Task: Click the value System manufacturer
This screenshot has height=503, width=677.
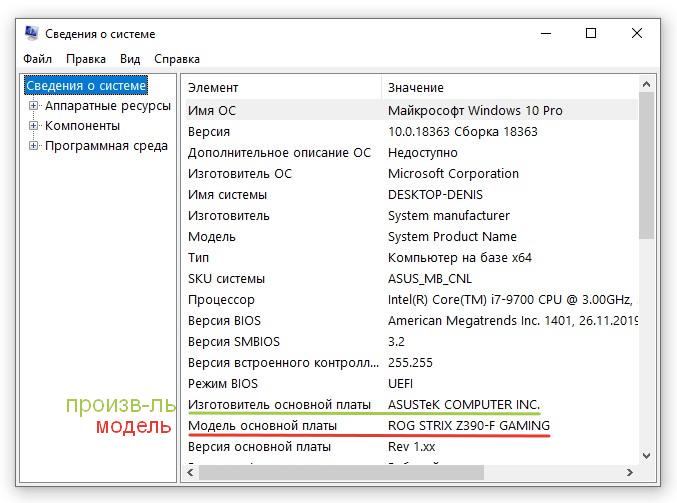Action: [x=449, y=215]
